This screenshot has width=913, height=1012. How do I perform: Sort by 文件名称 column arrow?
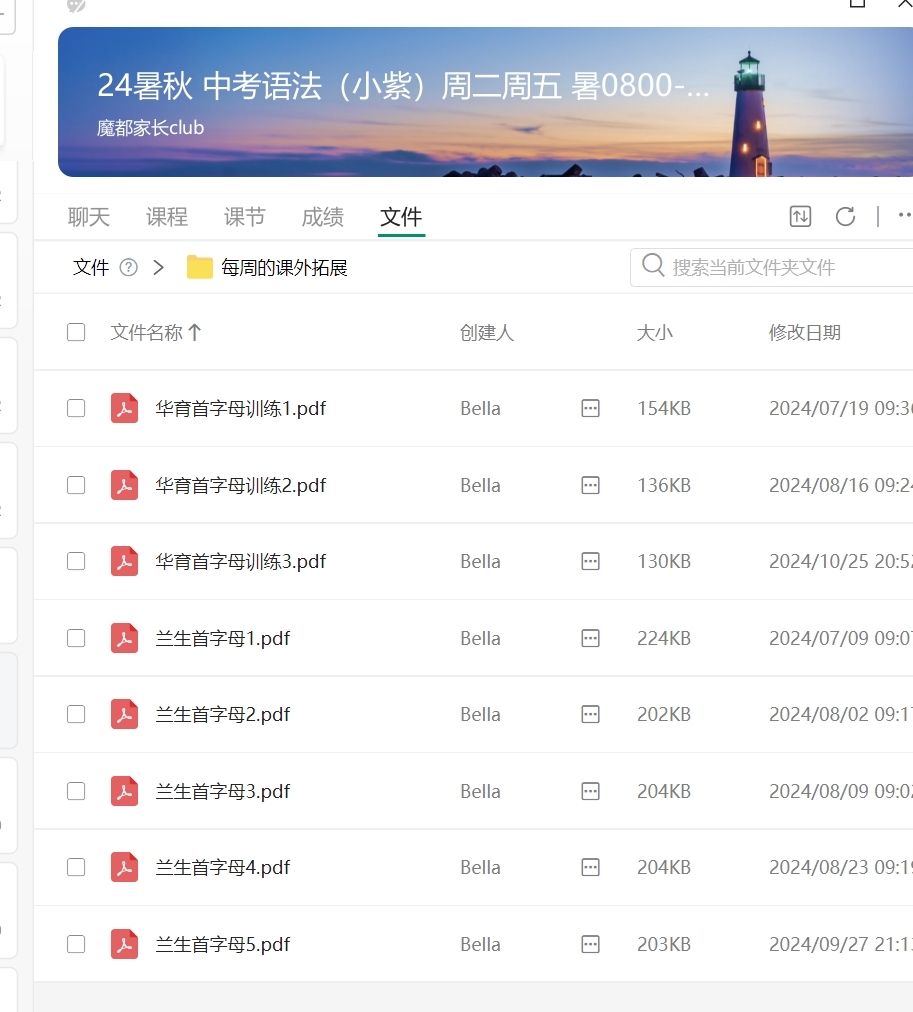click(x=195, y=332)
